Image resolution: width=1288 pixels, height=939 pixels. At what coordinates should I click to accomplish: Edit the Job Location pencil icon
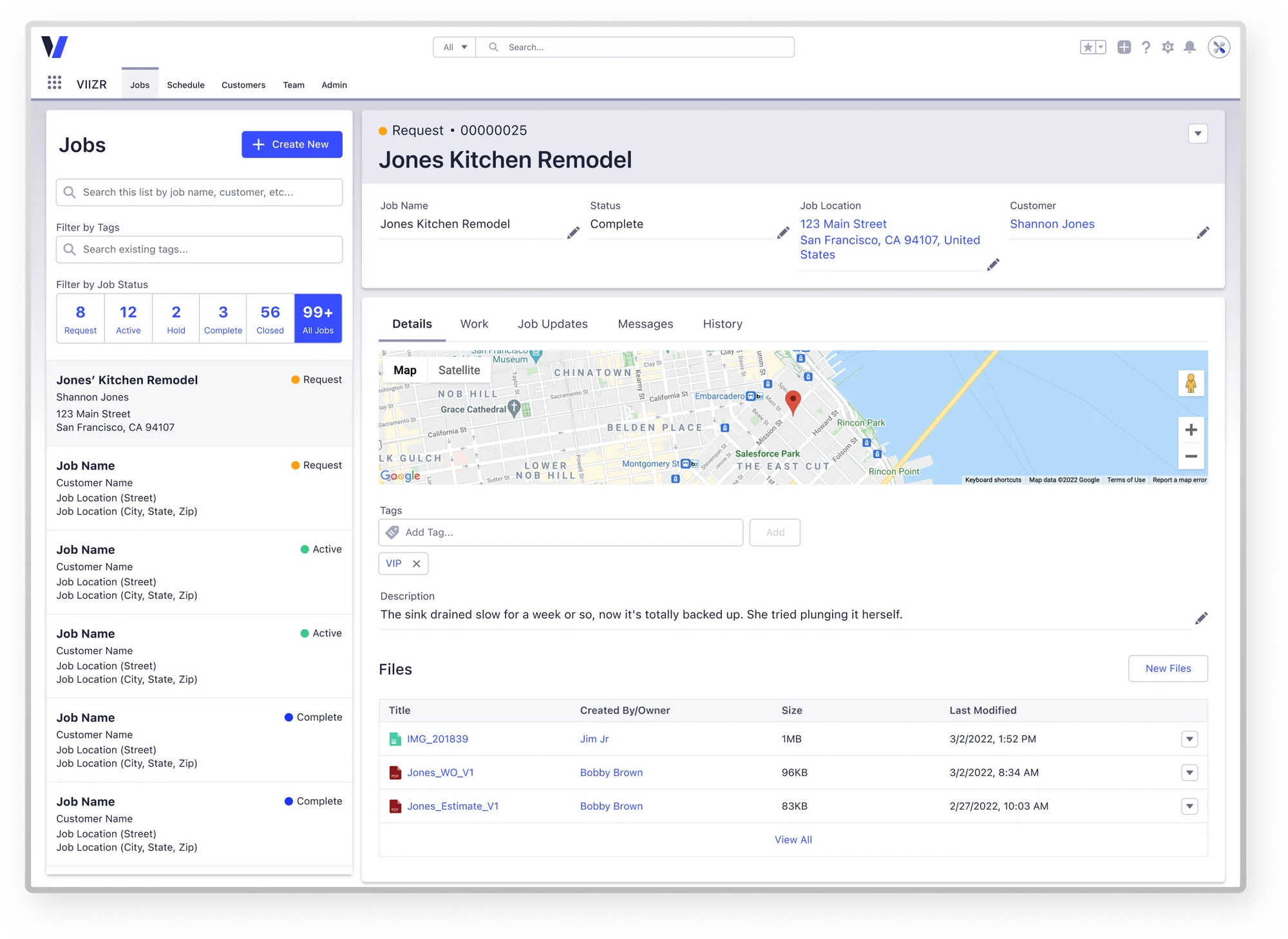(993, 264)
